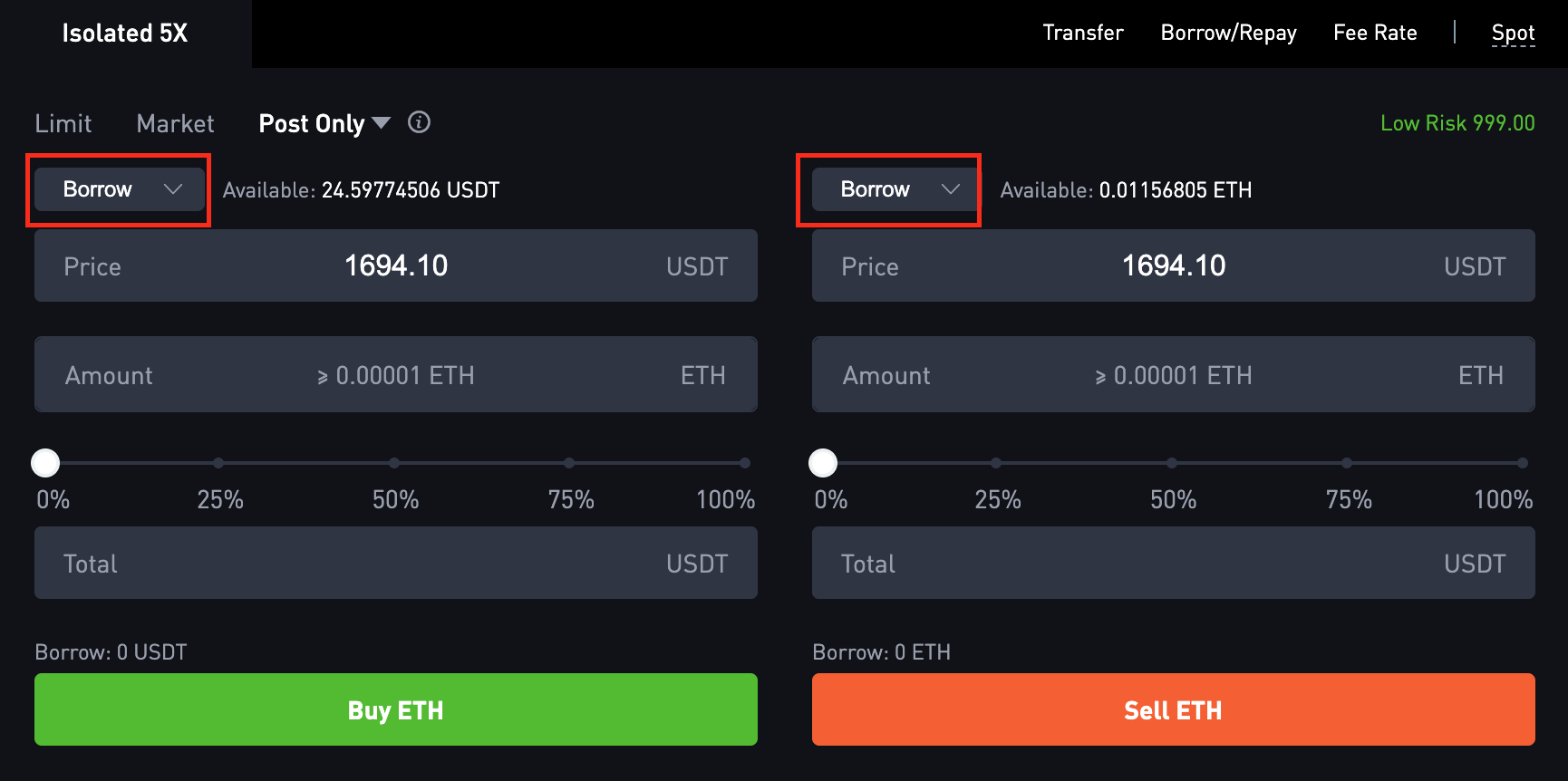Set buy slider to 50%
Image resolution: width=1568 pixels, height=781 pixels.
point(394,463)
